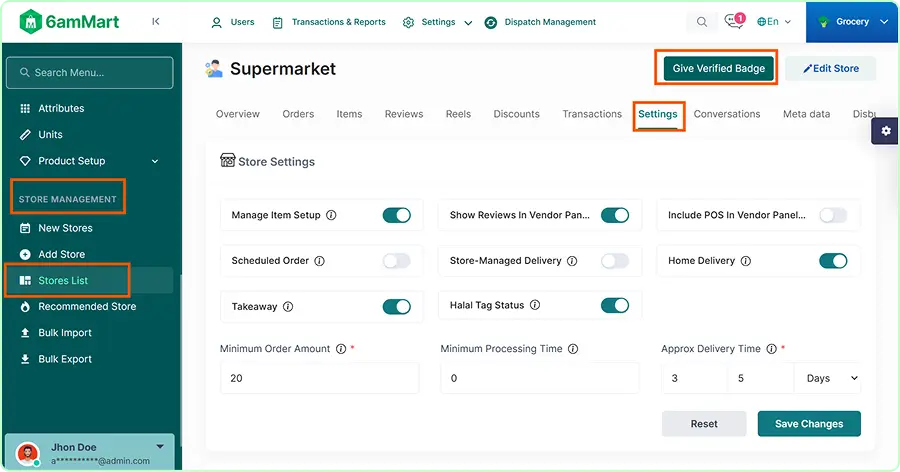The image size is (900, 472).
Task: Enable Include POS In Vendor Panel toggle
Action: 833,215
